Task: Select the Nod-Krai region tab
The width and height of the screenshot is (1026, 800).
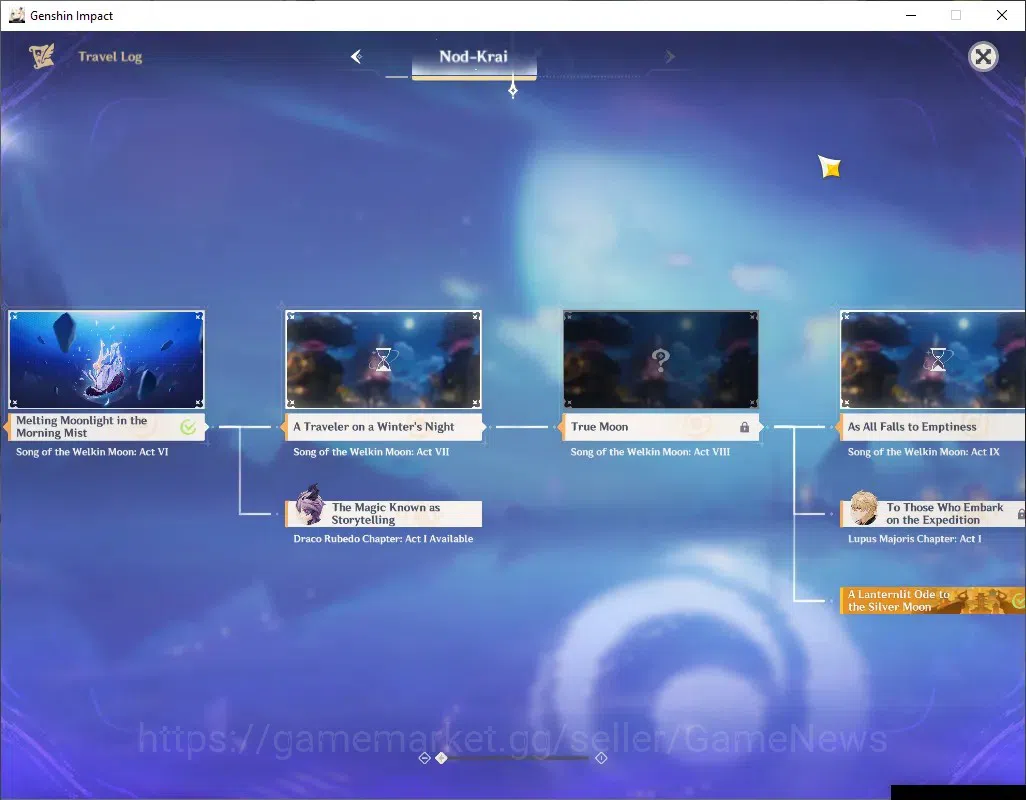Action: [x=474, y=60]
